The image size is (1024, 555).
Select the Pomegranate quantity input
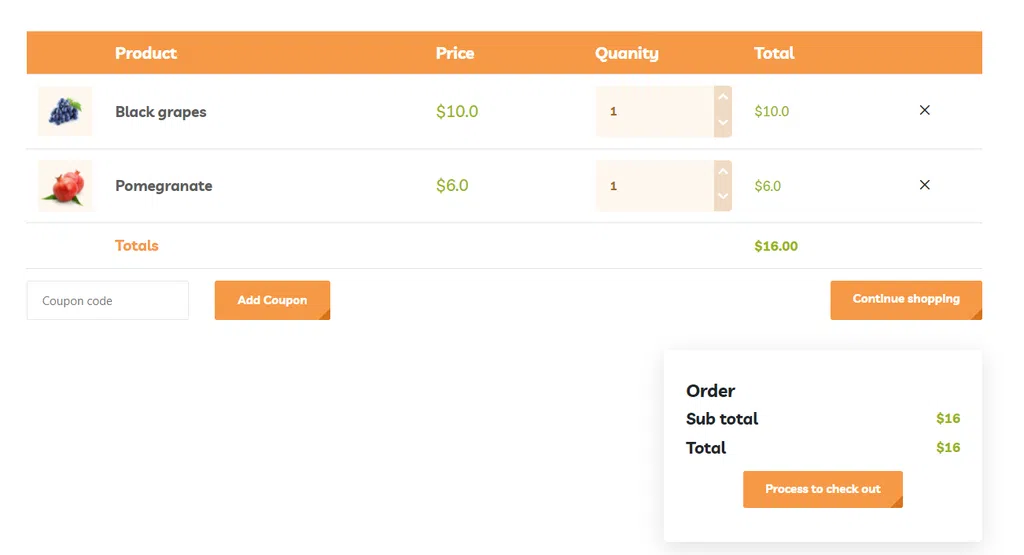[x=655, y=186]
